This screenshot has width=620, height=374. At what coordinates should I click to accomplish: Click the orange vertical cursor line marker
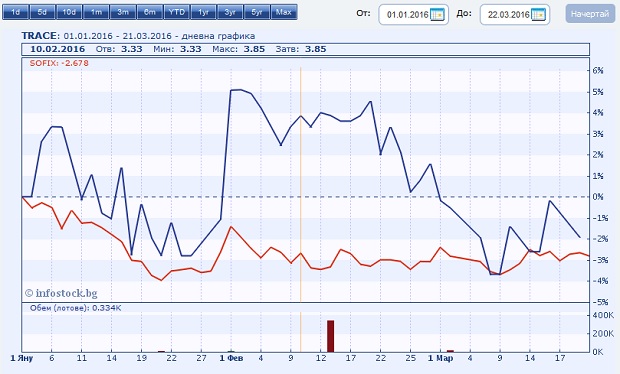point(301,185)
